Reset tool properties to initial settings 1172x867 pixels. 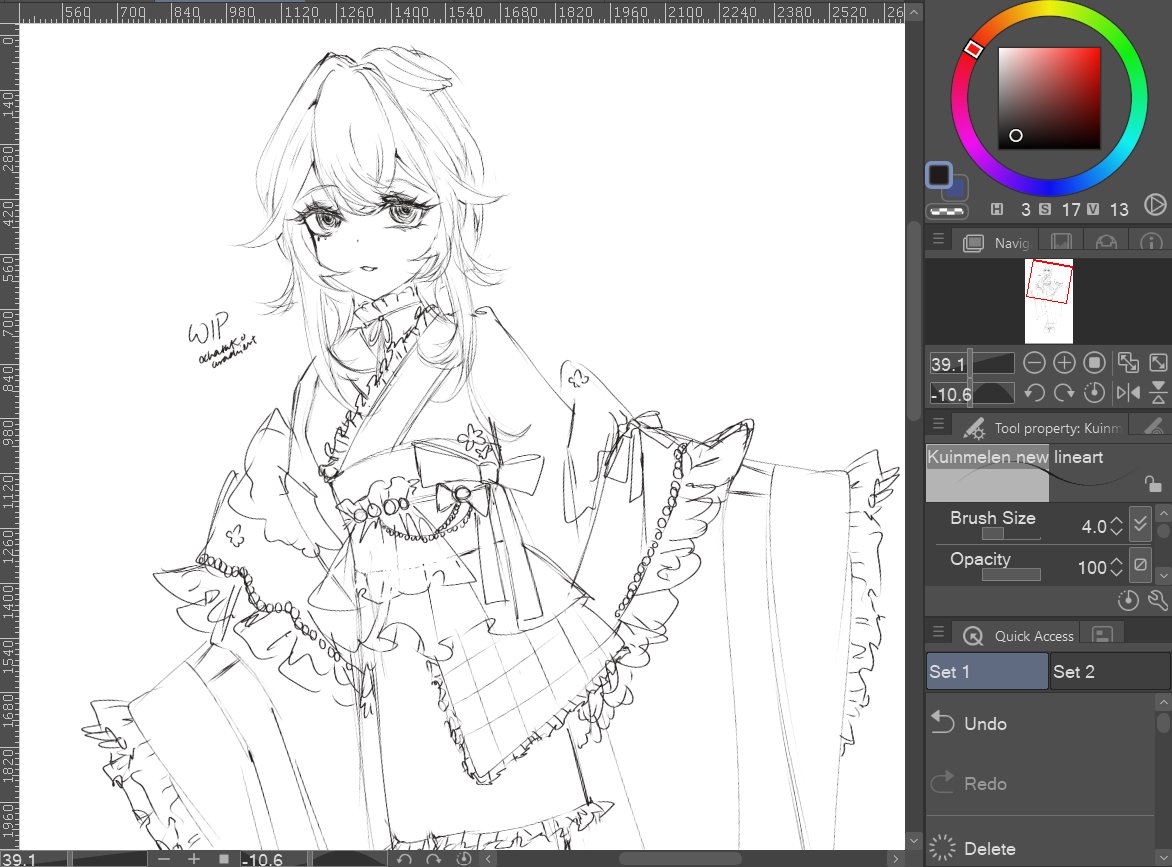pyautogui.click(x=1127, y=599)
